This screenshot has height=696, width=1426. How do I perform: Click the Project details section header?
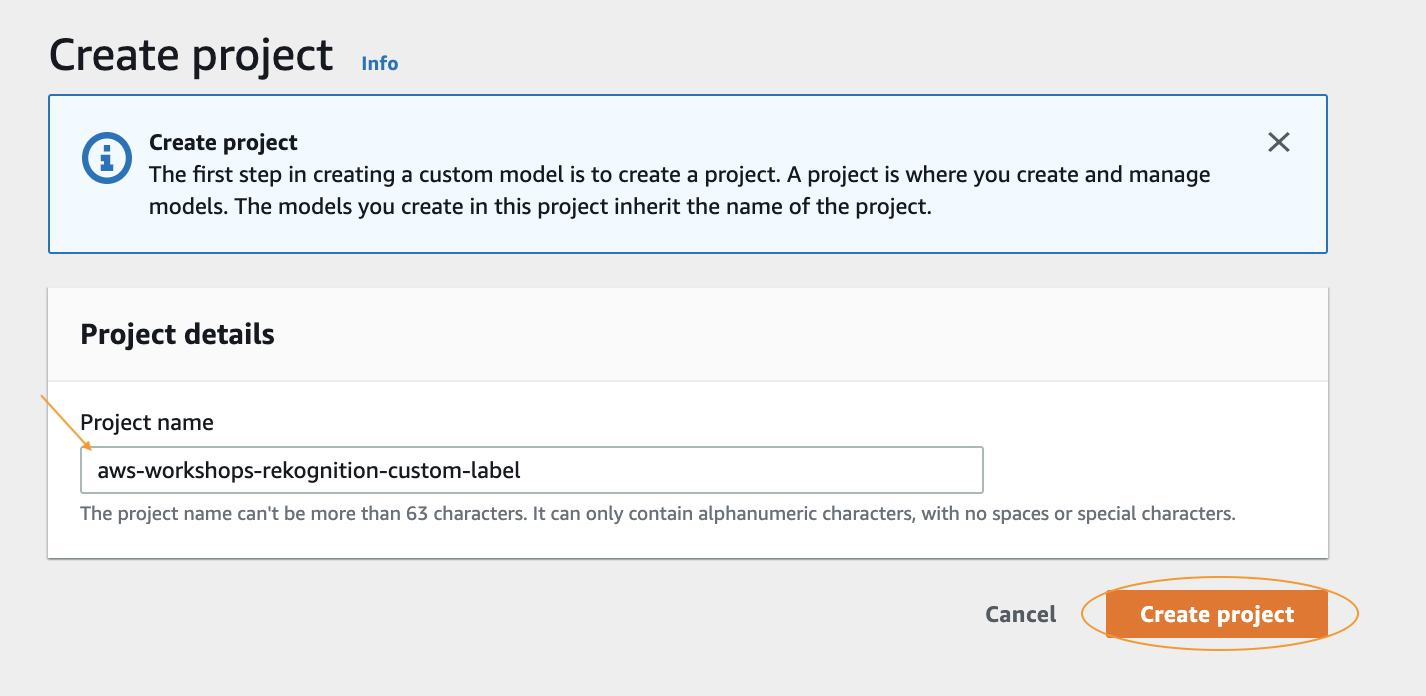click(x=177, y=334)
